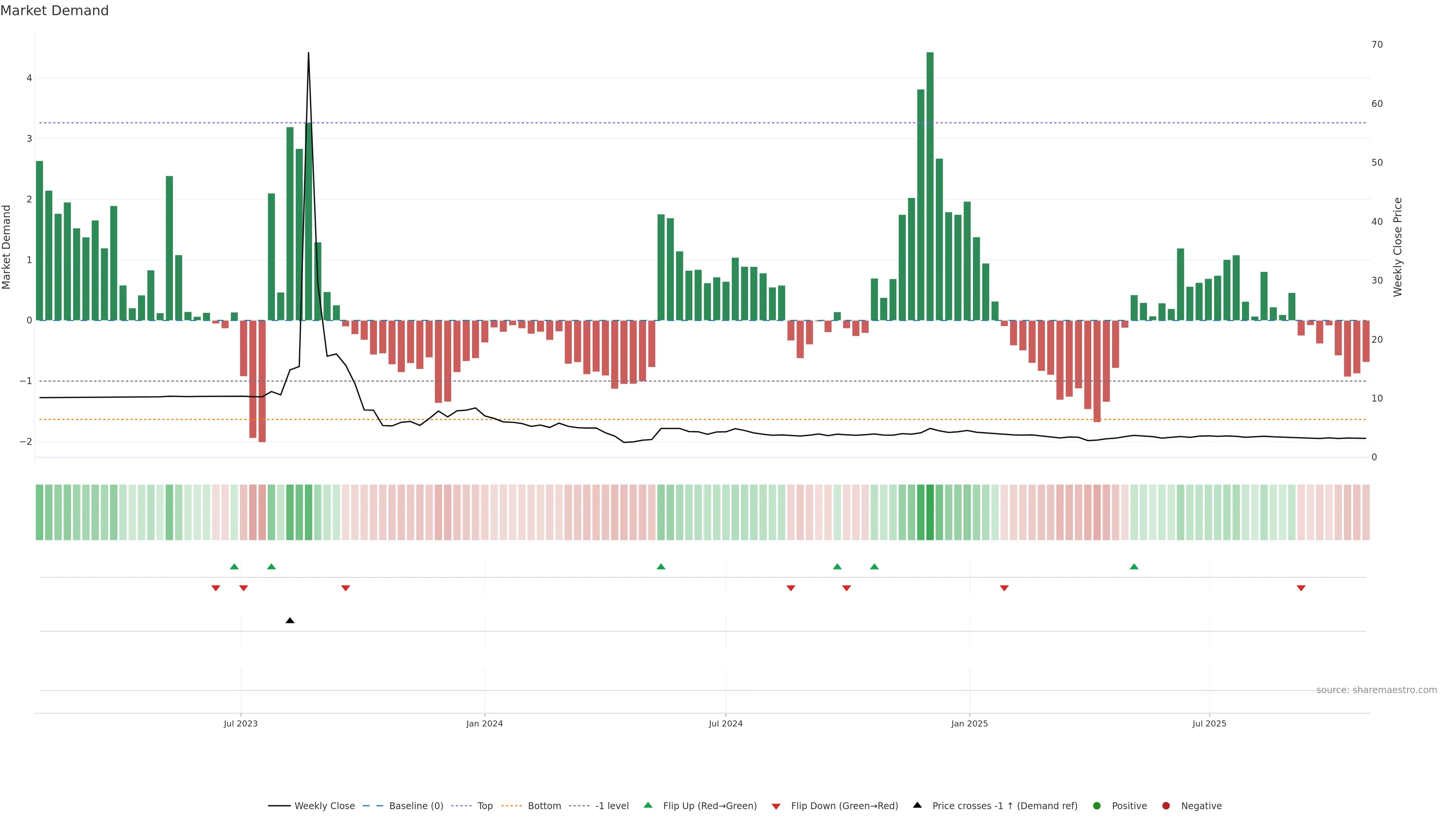Image resolution: width=1456 pixels, height=819 pixels.
Task: Click the red flip-down marker after Jul 2025
Action: (1301, 588)
